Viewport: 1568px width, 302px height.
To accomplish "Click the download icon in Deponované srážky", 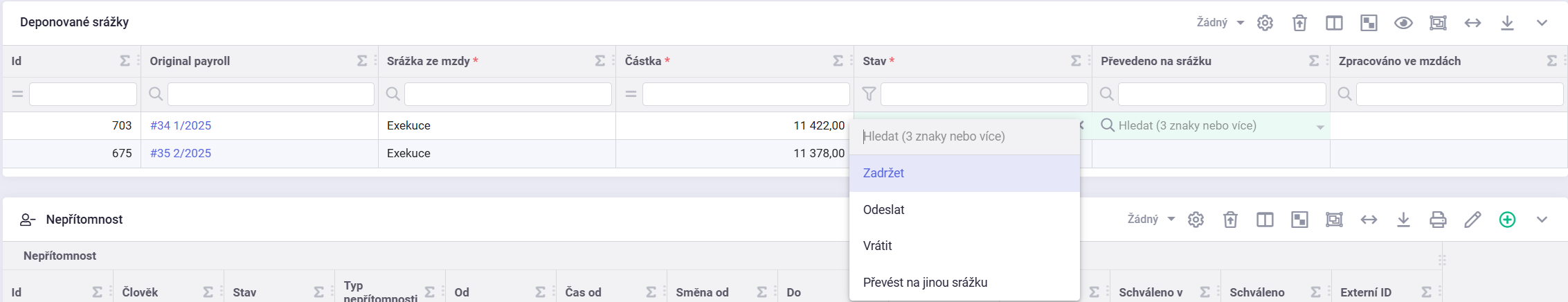I will coord(1507,23).
